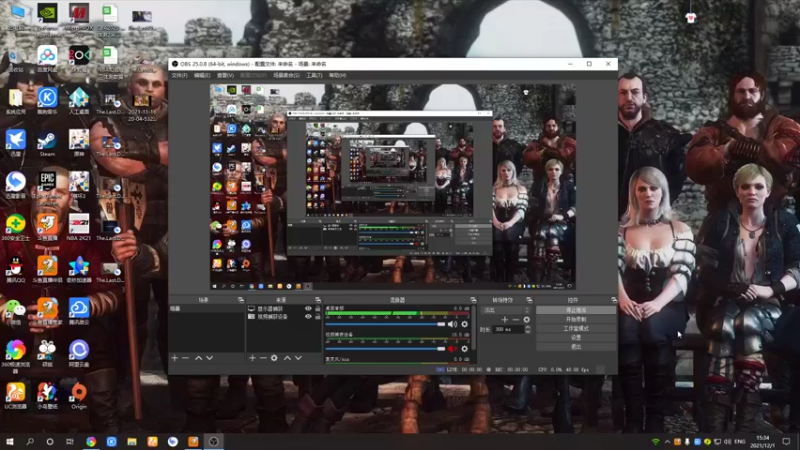The width and height of the screenshot is (800, 450).
Task: Unmute the red speaker for video capture device
Action: [452, 349]
